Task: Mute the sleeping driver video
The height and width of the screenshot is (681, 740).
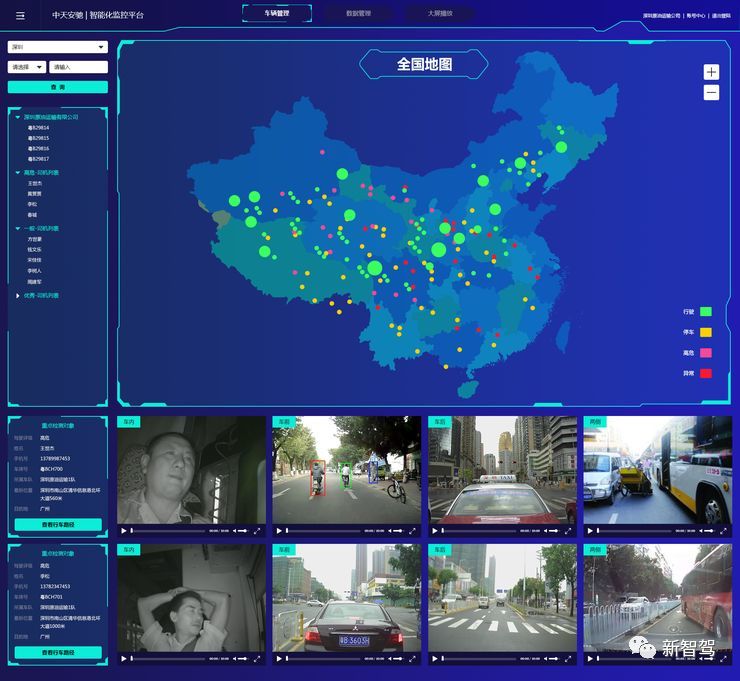Action: [235, 659]
